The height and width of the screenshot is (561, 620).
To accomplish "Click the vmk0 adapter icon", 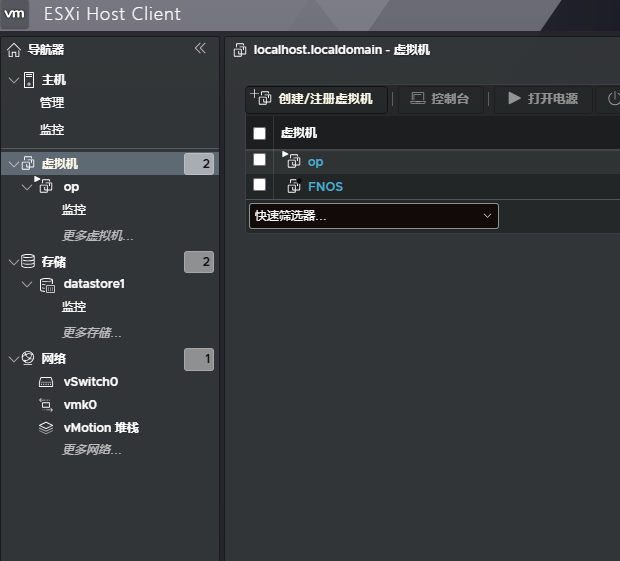I will [46, 405].
